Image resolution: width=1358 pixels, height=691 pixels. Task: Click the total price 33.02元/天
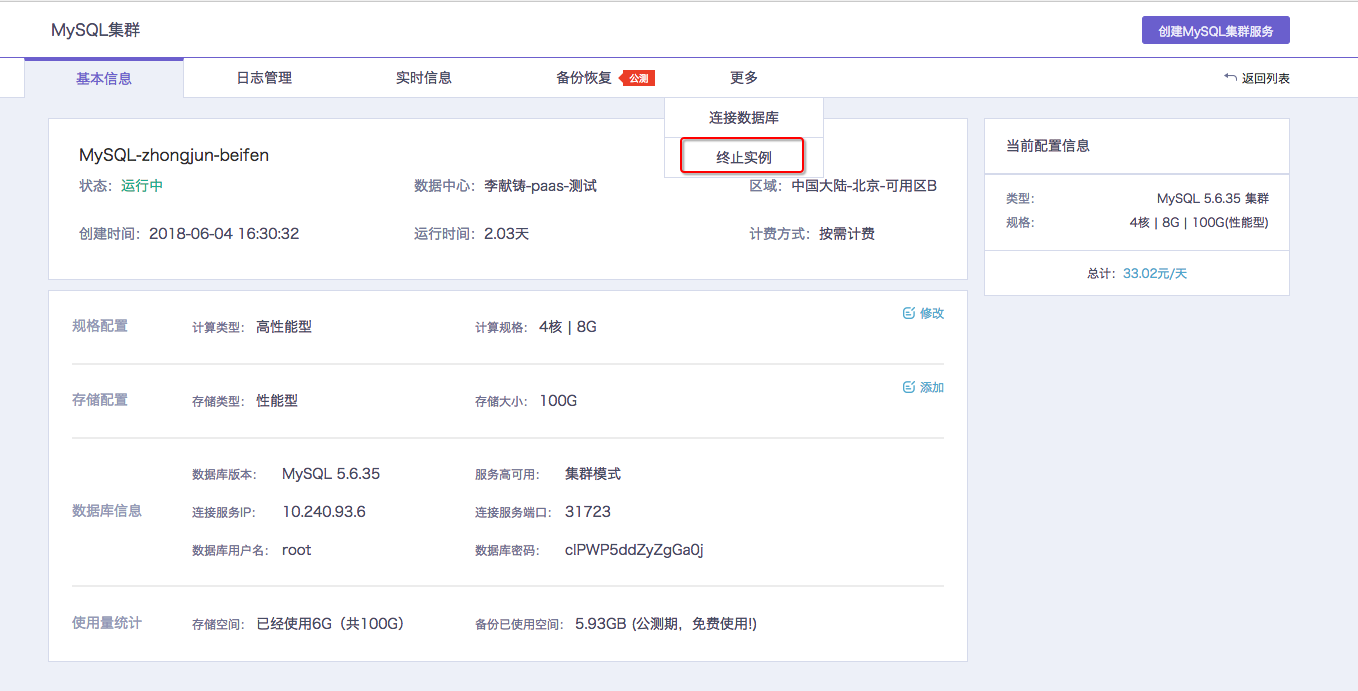point(1155,273)
